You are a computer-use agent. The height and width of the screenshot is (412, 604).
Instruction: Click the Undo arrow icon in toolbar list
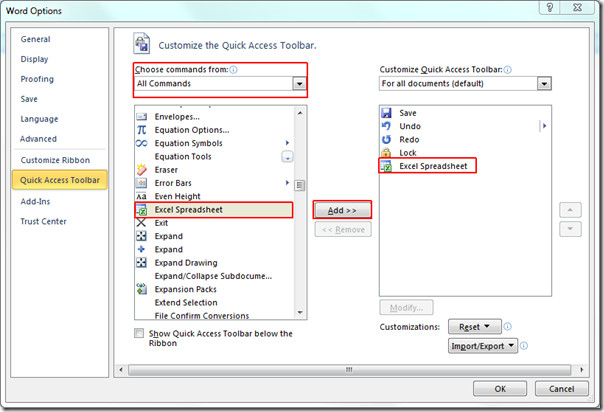point(386,126)
